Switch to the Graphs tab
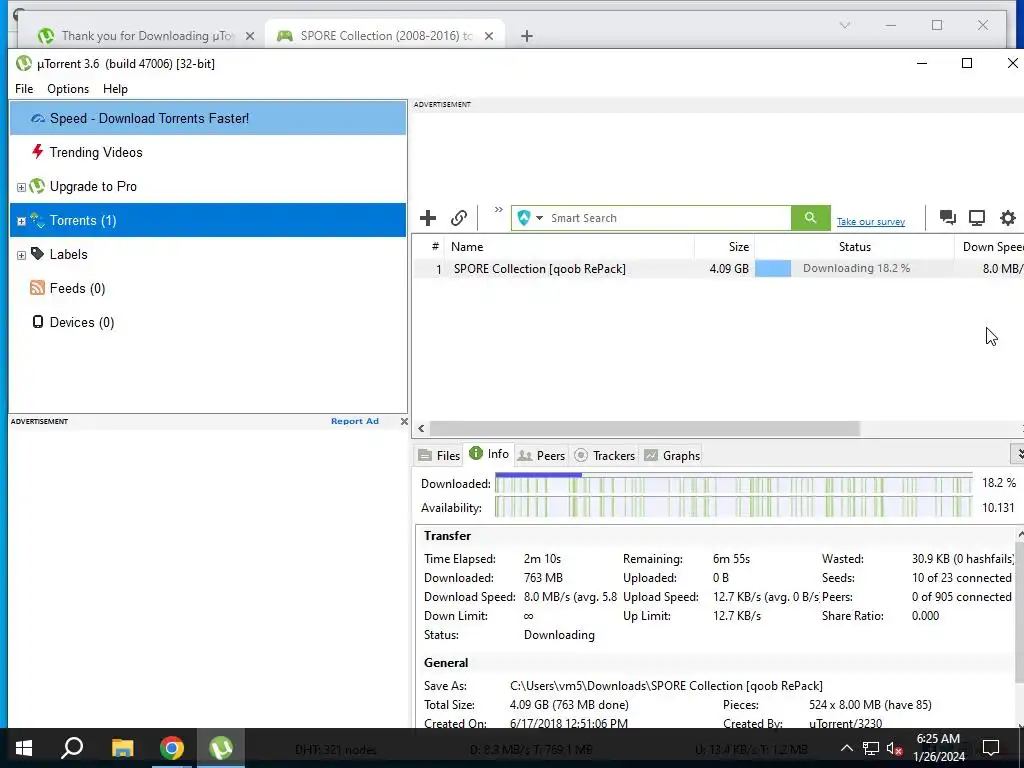The width and height of the screenshot is (1024, 768). (x=672, y=455)
